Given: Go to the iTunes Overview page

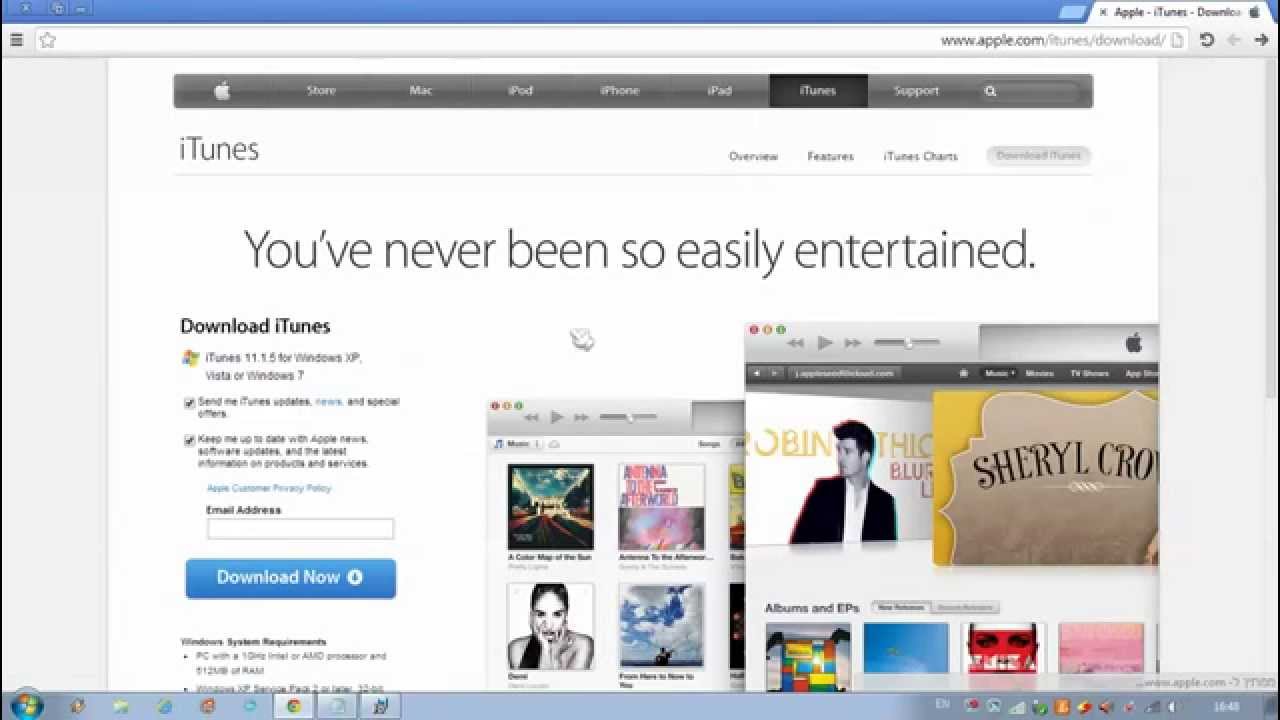Looking at the screenshot, I should (x=753, y=156).
